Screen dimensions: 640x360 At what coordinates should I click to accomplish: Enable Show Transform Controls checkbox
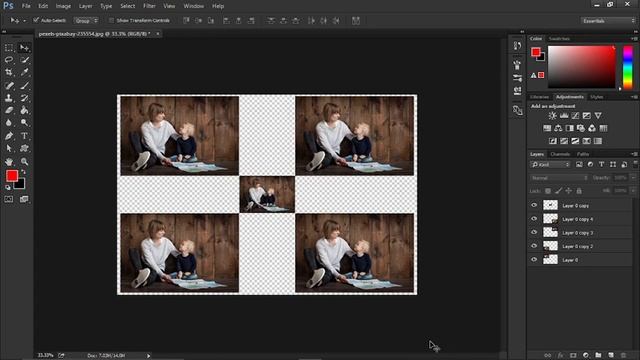coord(111,20)
